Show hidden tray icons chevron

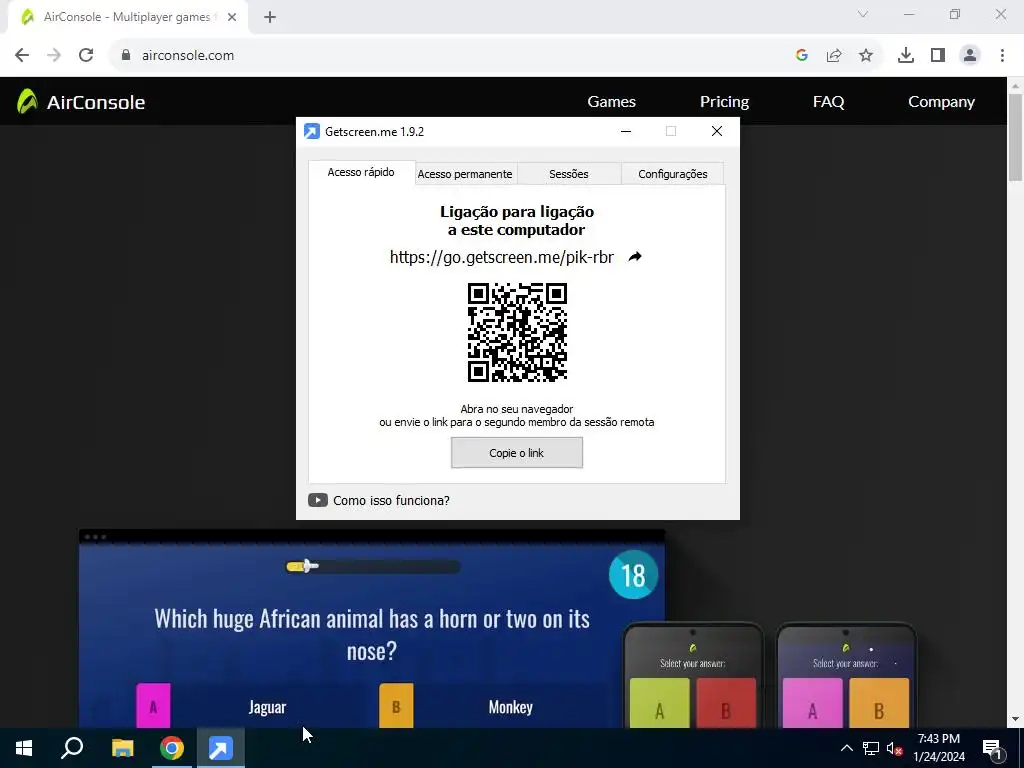tap(846, 748)
